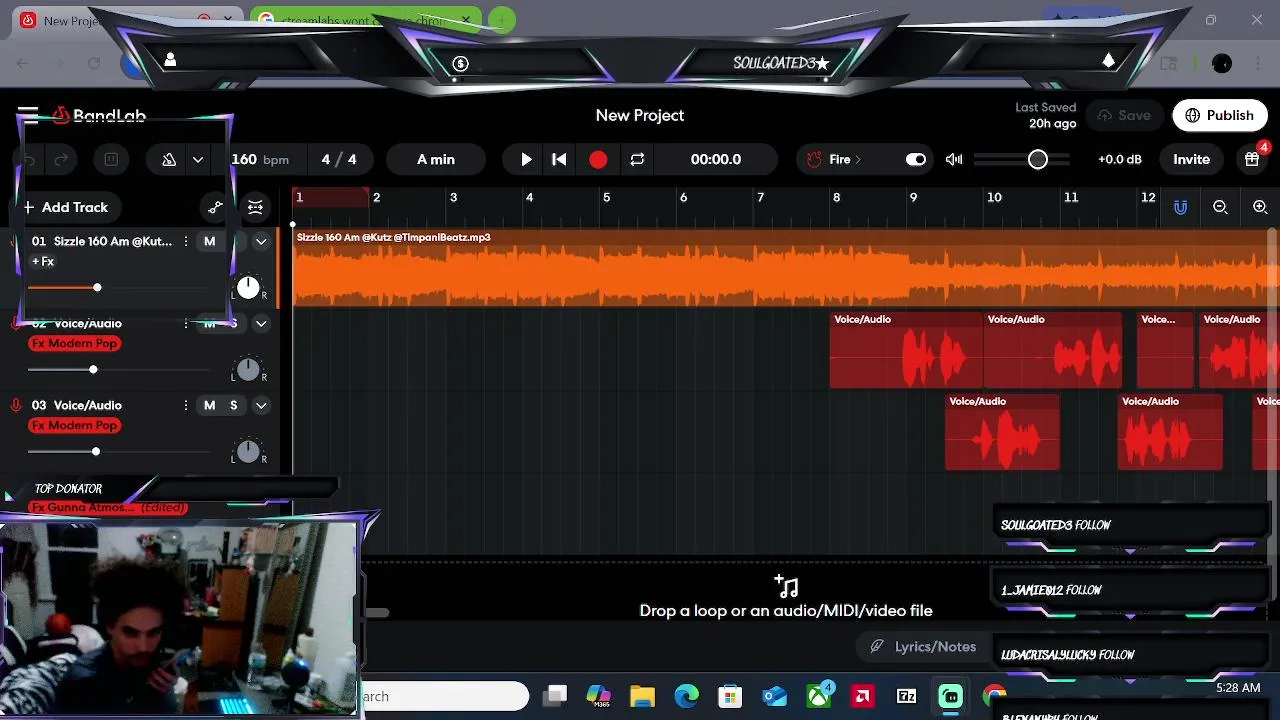Adjust track 03 volume slider handle
Image resolution: width=1280 pixels, height=720 pixels.
pyautogui.click(x=95, y=452)
